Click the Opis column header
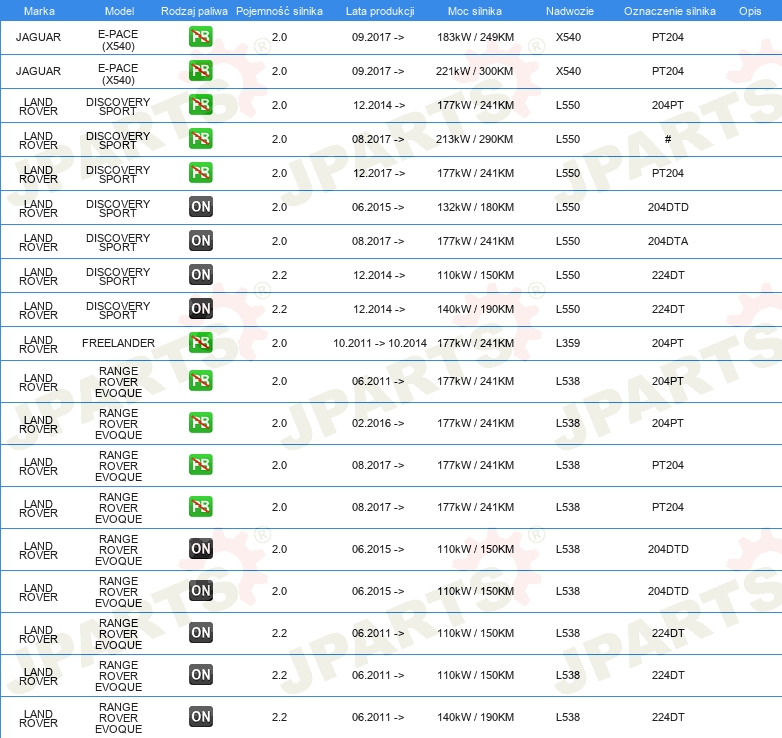Image resolution: width=782 pixels, height=738 pixels. pyautogui.click(x=750, y=11)
